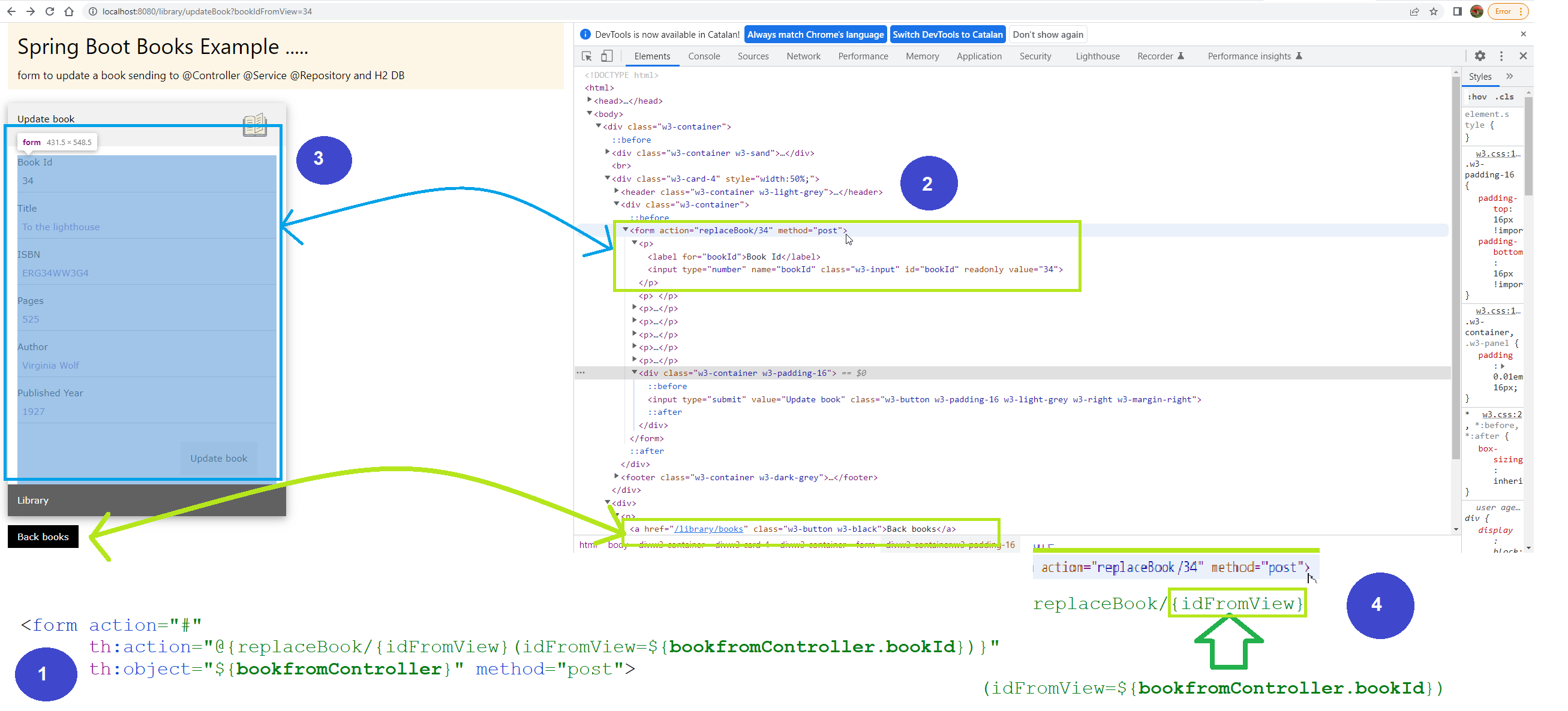
Task: Submit the Update book button
Action: coord(218,458)
